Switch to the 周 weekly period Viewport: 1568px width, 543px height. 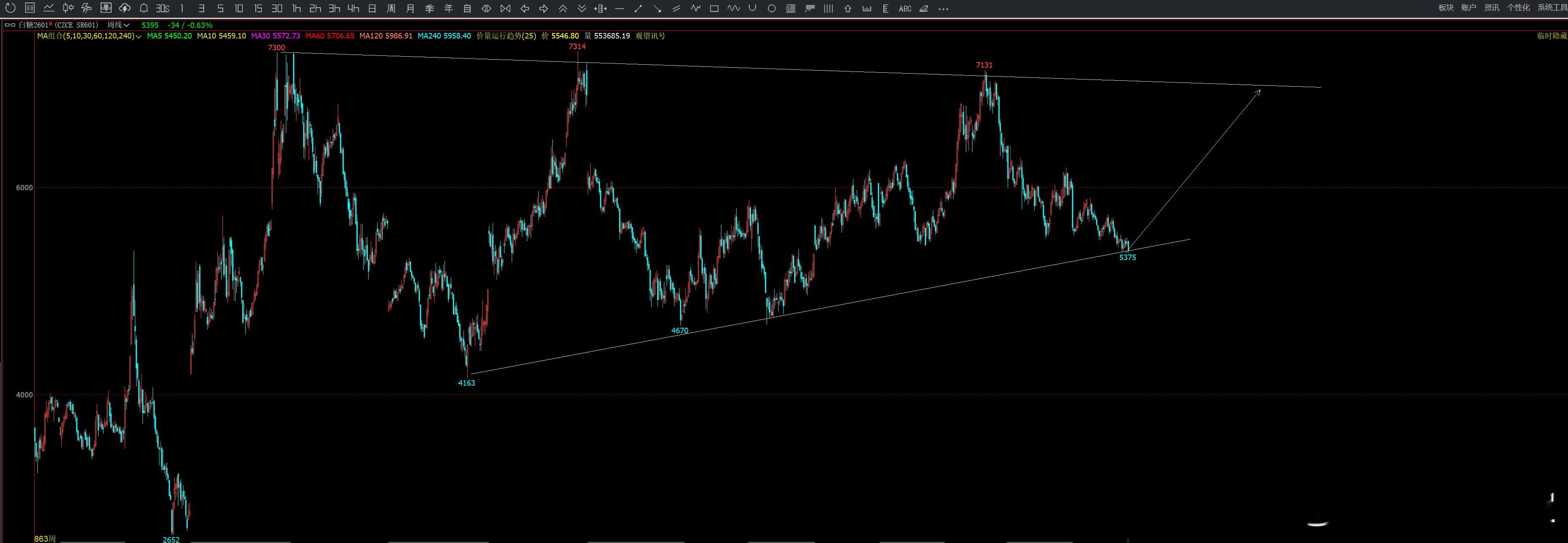pyautogui.click(x=392, y=8)
